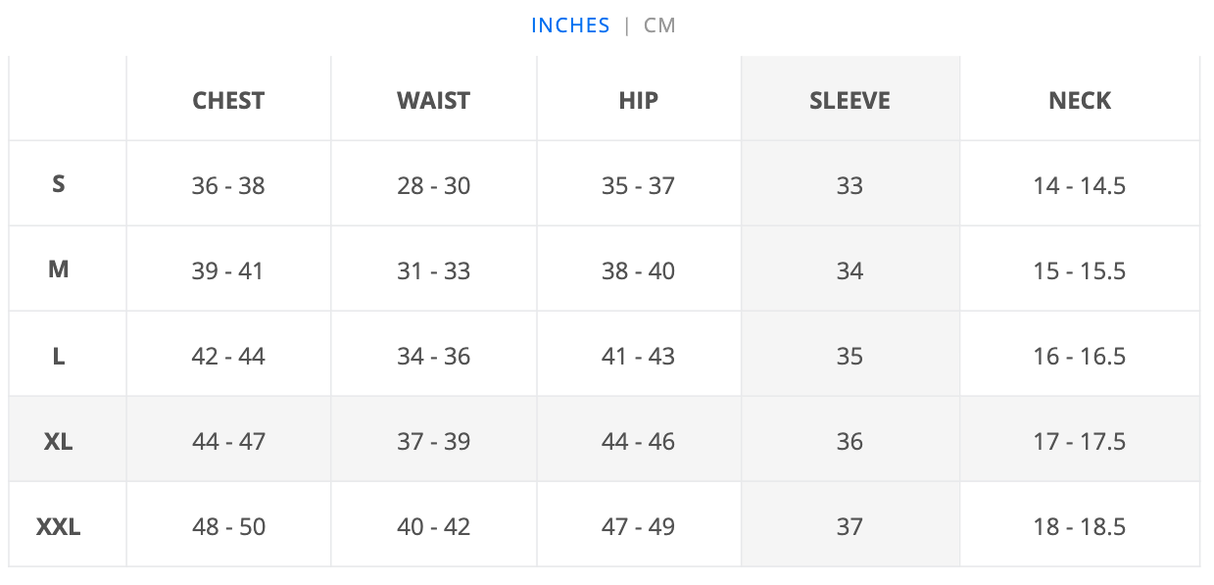Select the XXL size row label
The height and width of the screenshot is (585, 1214).
point(59,526)
